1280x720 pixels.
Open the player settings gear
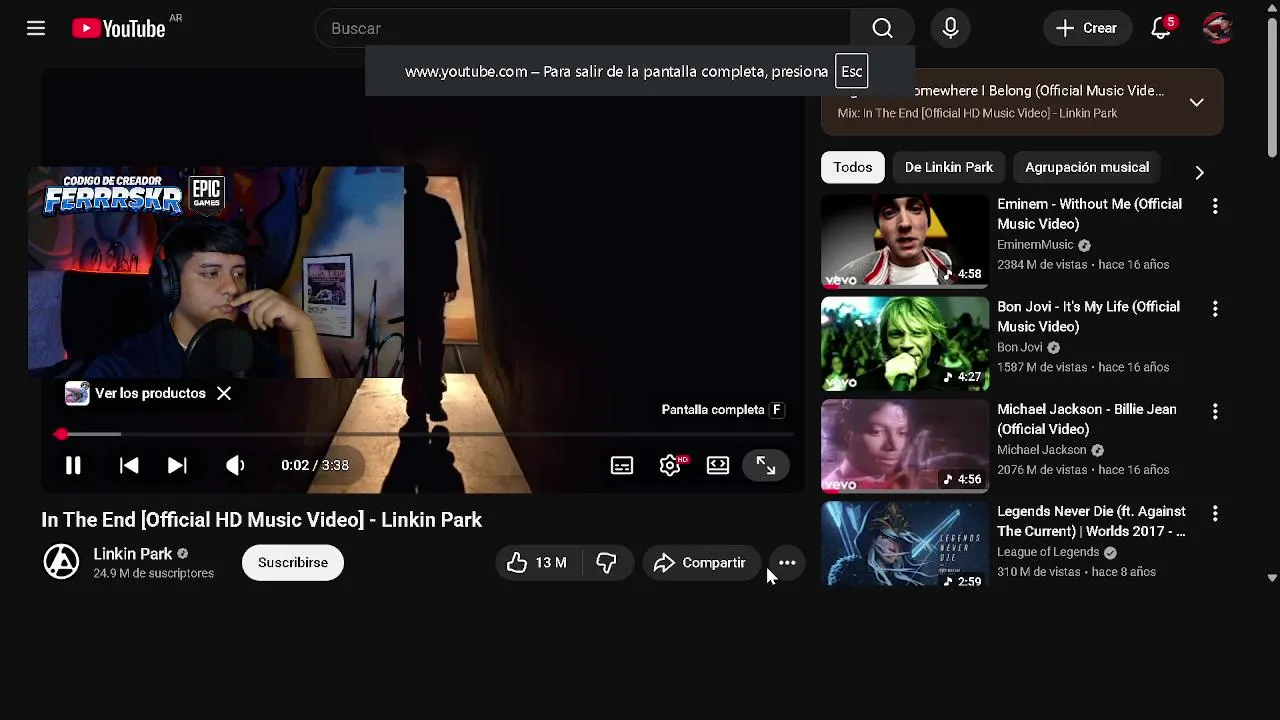point(670,465)
